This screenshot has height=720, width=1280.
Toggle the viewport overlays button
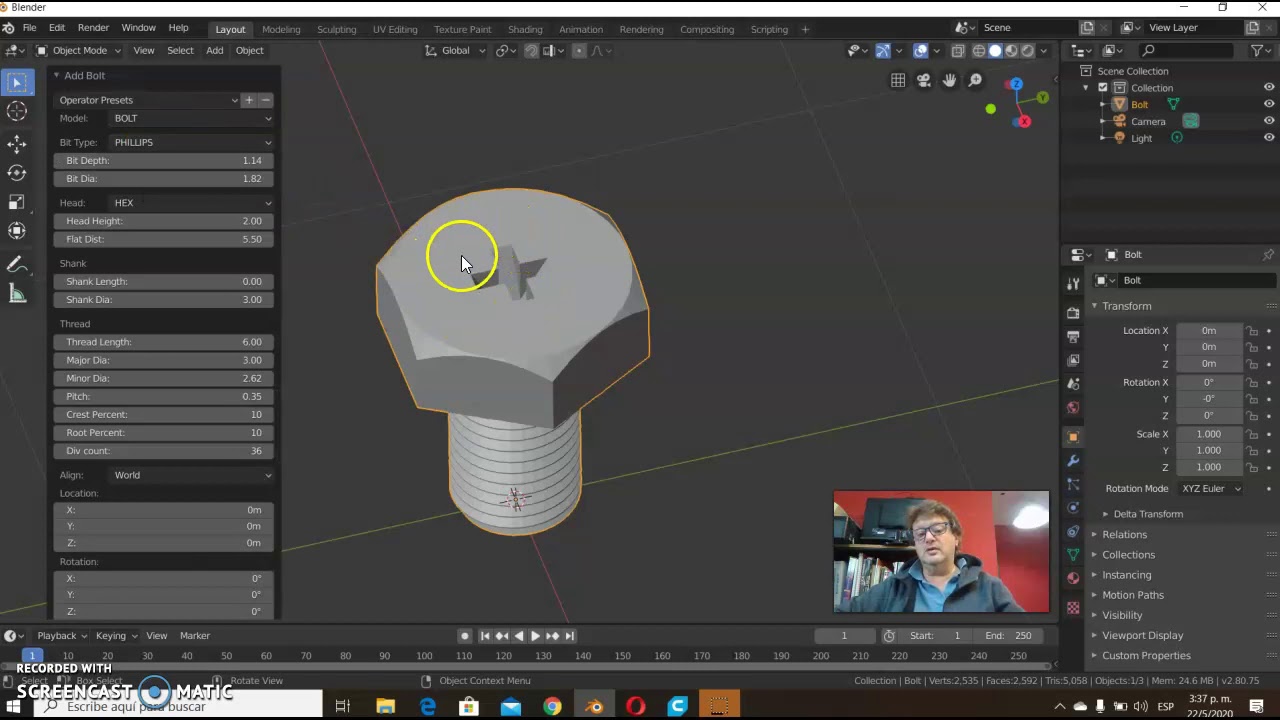point(921,51)
